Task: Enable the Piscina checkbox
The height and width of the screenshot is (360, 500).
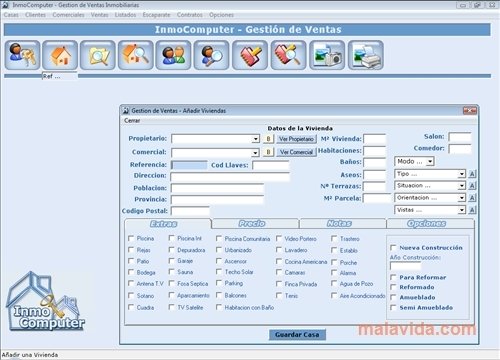Action: (131, 238)
